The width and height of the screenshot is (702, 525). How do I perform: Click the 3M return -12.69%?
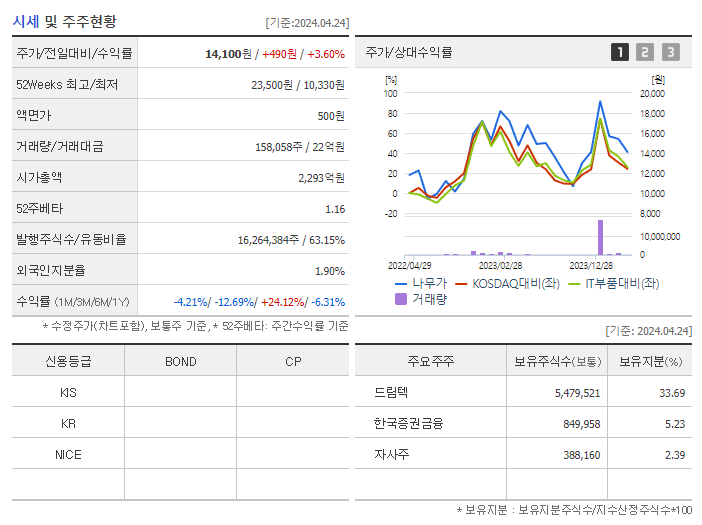point(235,302)
